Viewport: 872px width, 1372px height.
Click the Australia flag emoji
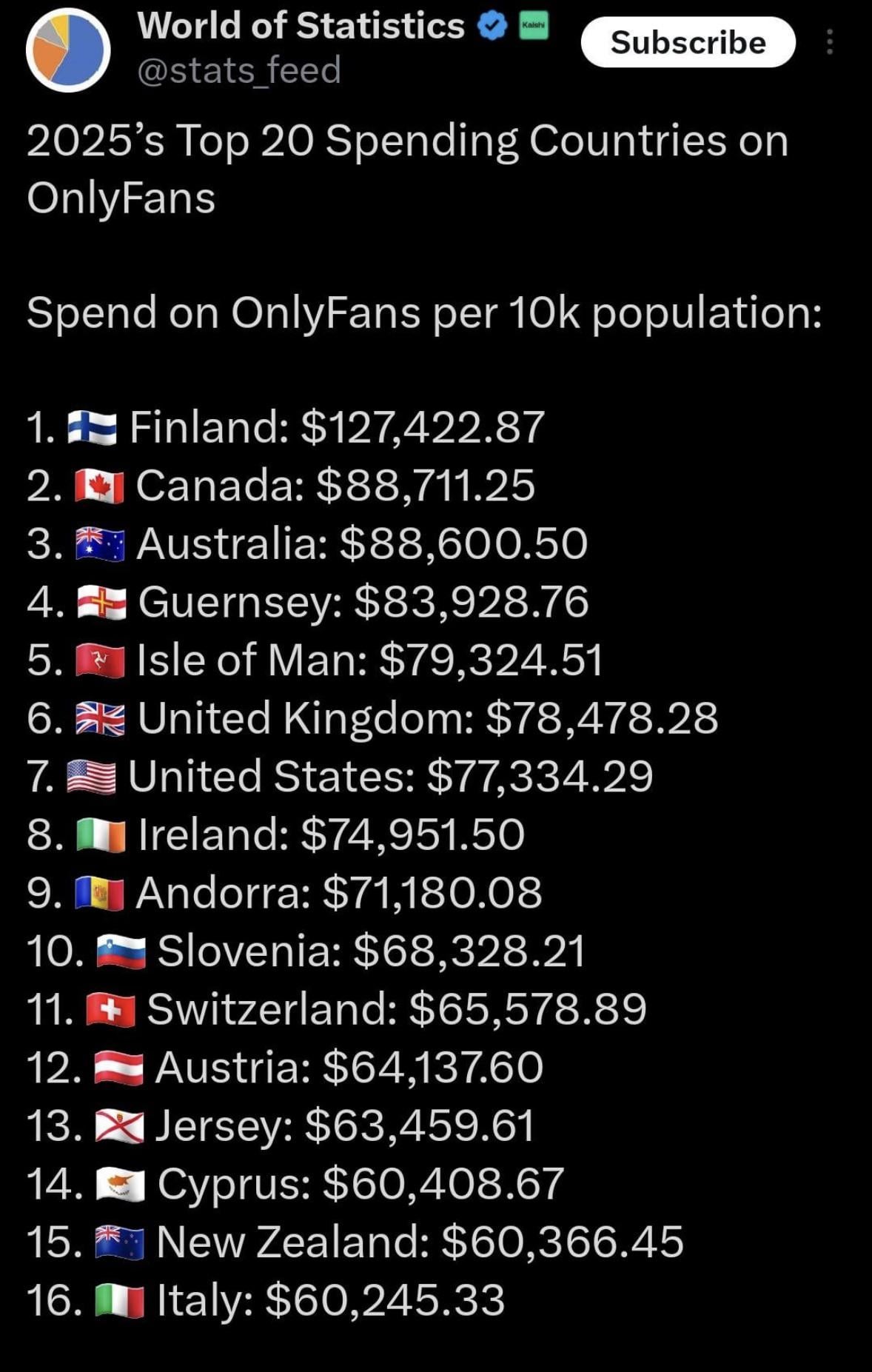[x=100, y=544]
